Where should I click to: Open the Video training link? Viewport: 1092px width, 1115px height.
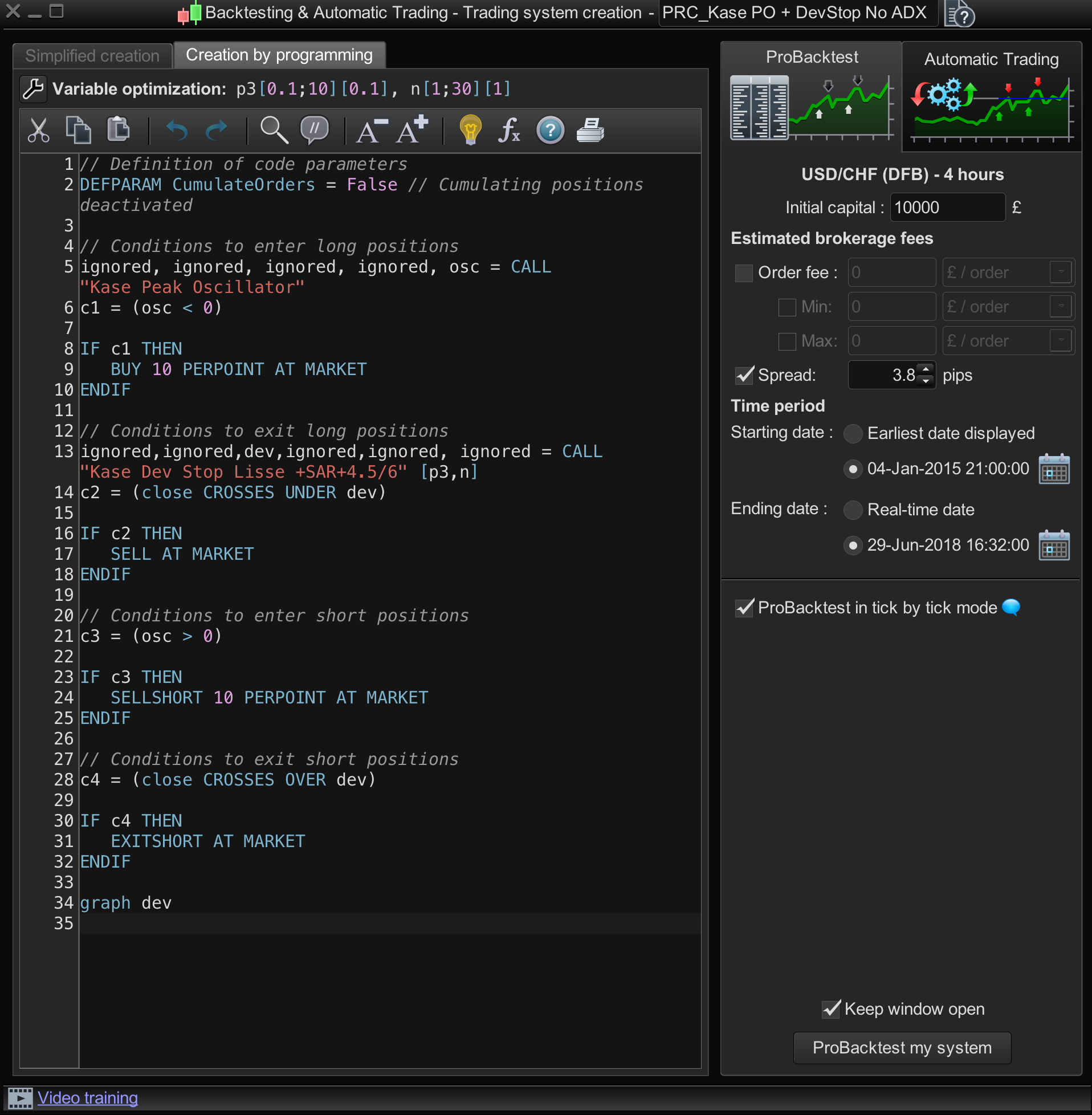point(87,1098)
